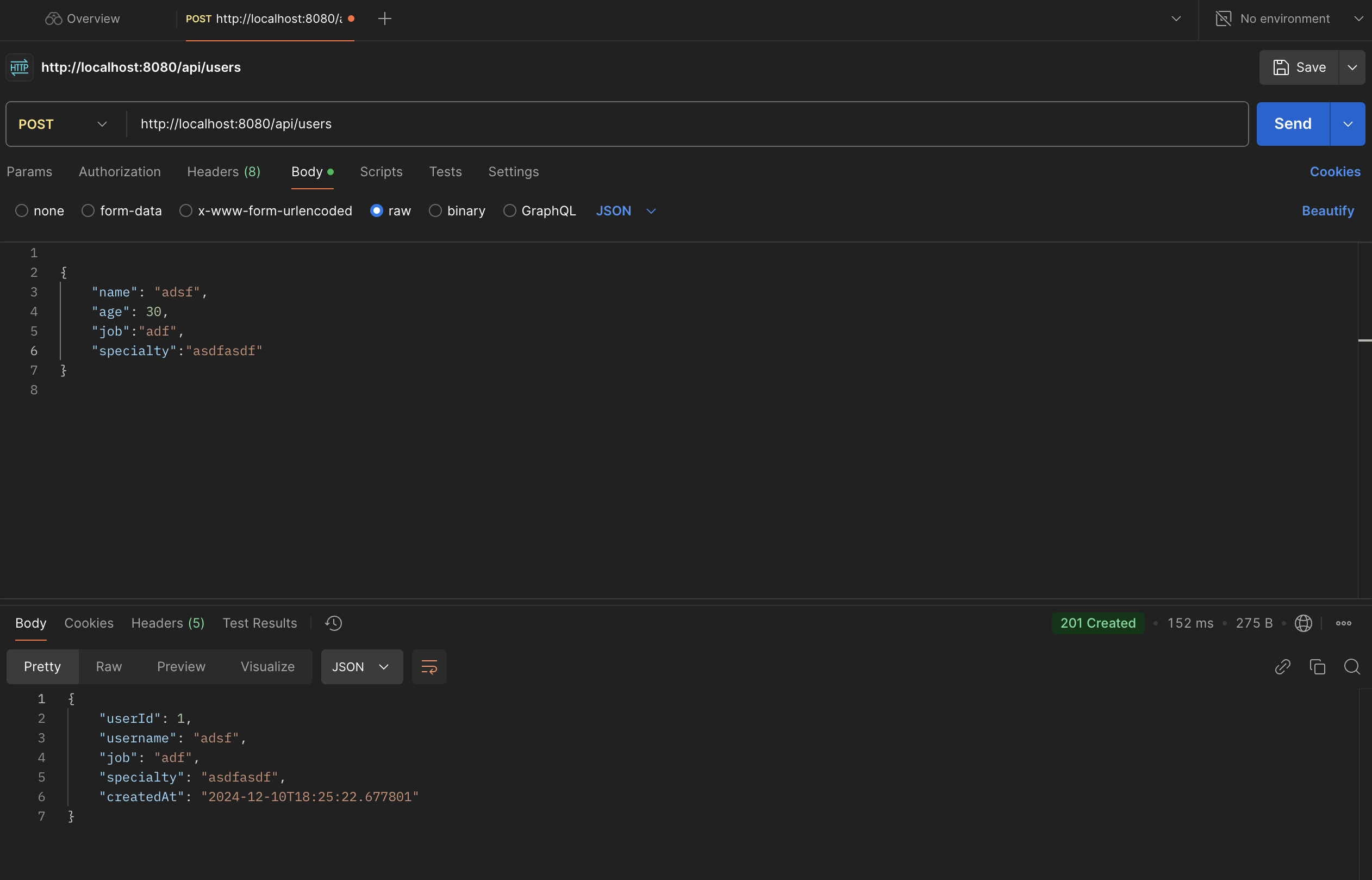
Task: Select the binary body type option
Action: click(x=435, y=211)
